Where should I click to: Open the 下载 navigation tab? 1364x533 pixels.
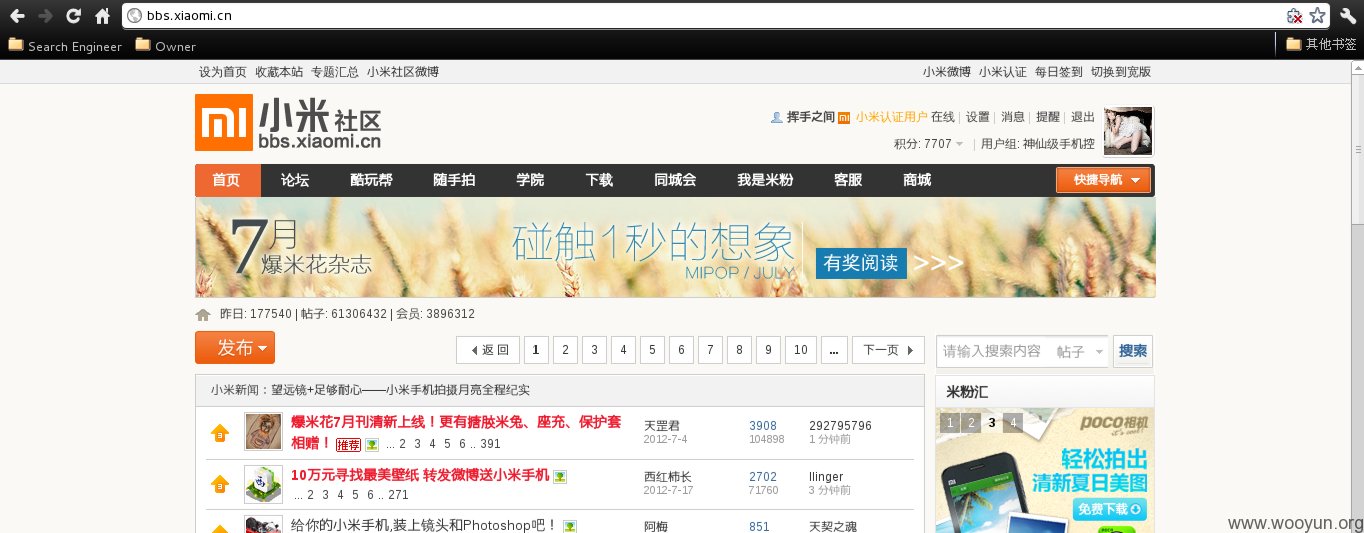pyautogui.click(x=599, y=180)
